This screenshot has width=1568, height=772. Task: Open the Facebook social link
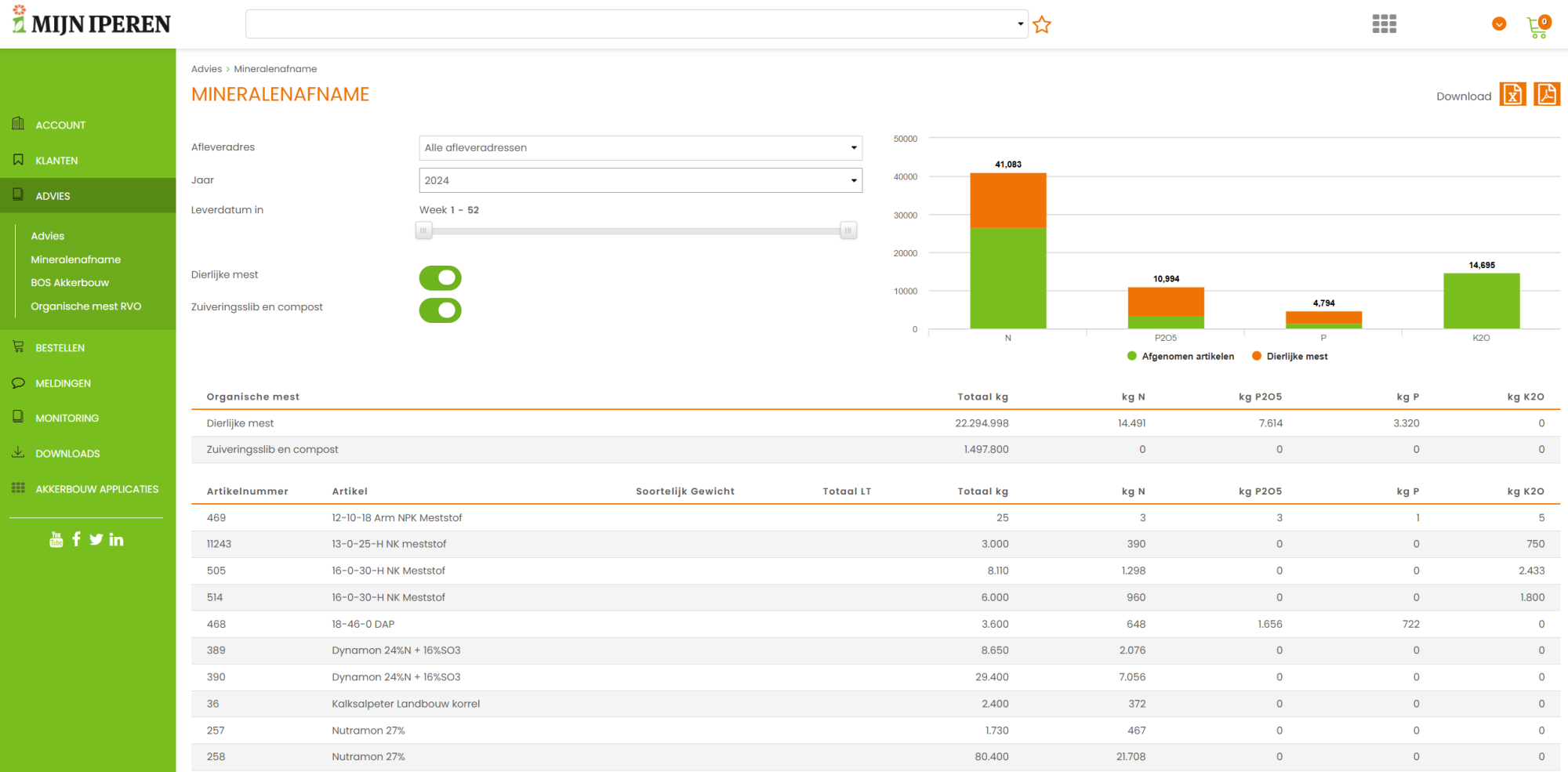coord(76,539)
